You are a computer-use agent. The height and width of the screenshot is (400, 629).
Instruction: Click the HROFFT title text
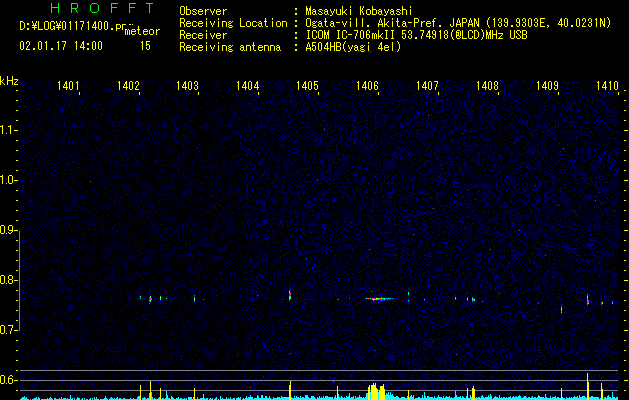click(102, 8)
